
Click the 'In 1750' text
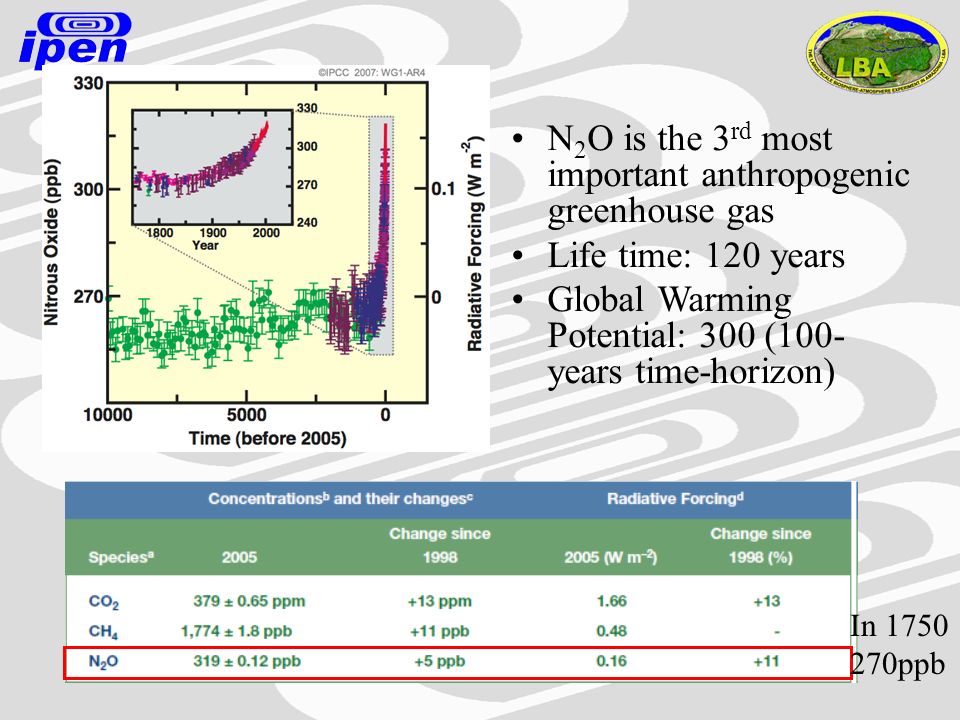click(x=899, y=626)
